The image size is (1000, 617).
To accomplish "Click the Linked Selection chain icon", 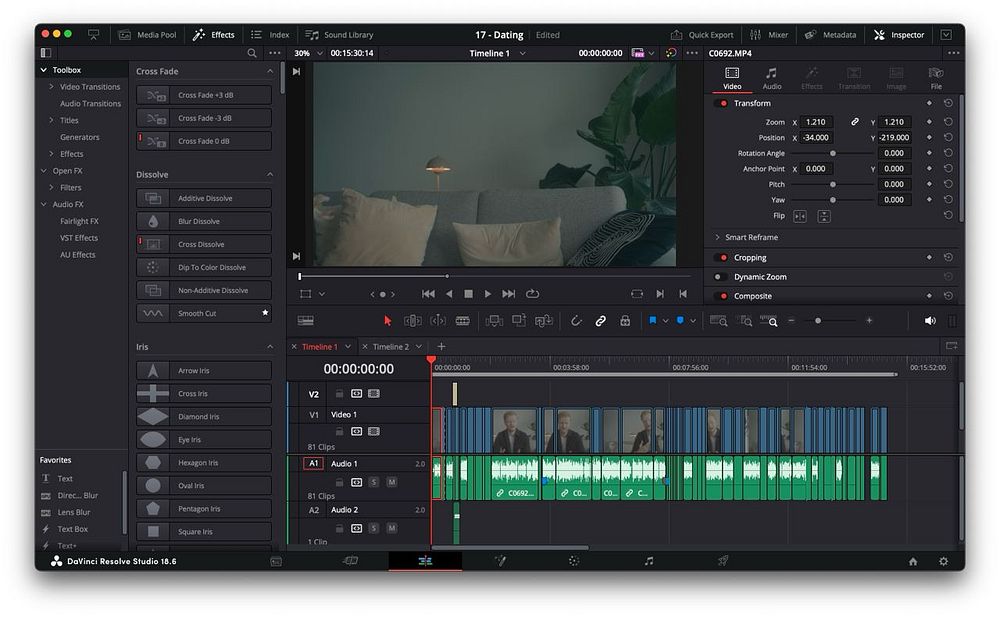I will point(600,321).
